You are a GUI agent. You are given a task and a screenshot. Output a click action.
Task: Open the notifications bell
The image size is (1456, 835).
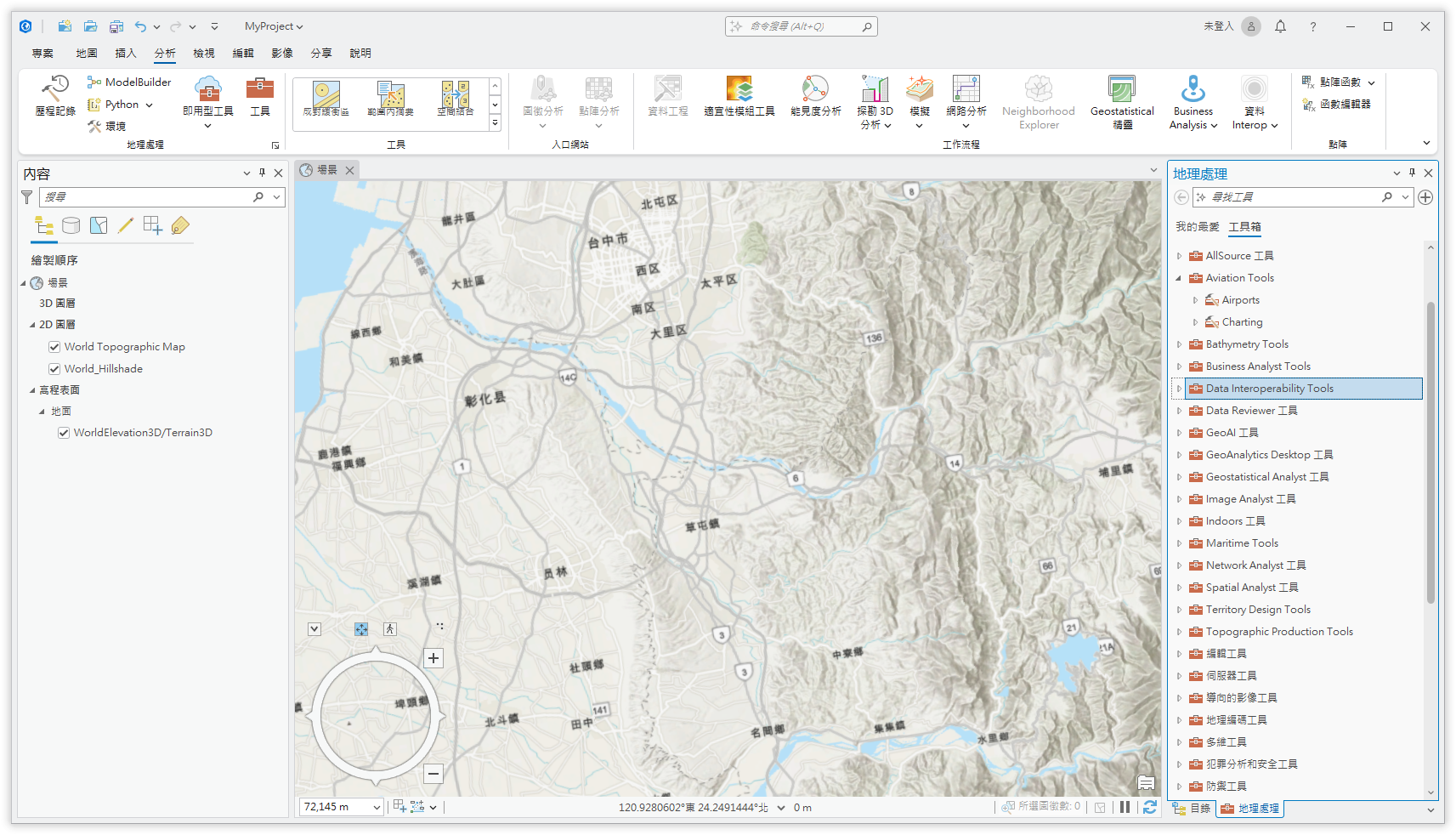(x=1280, y=26)
